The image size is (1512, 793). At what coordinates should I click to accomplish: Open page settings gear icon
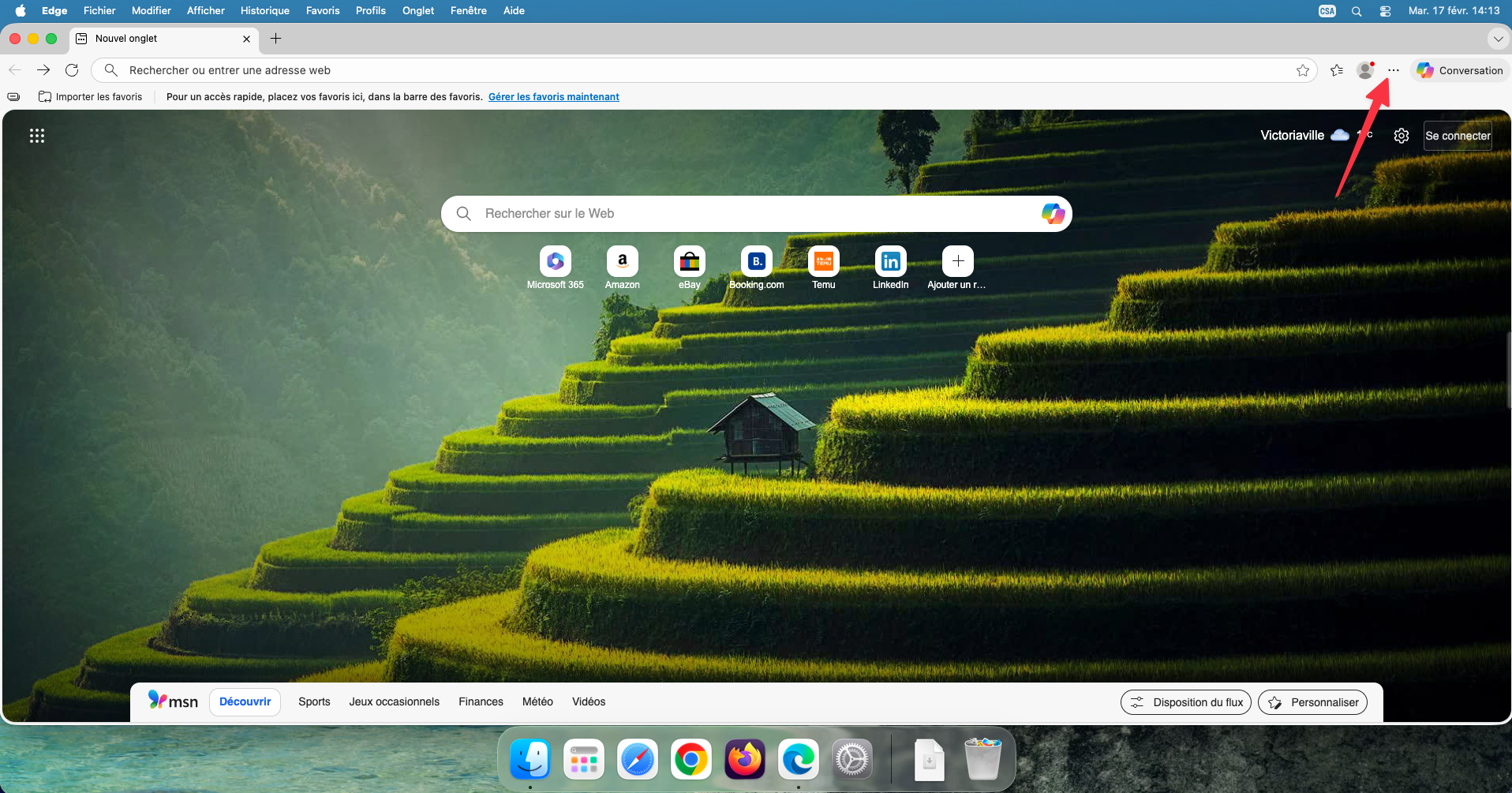[1402, 136]
